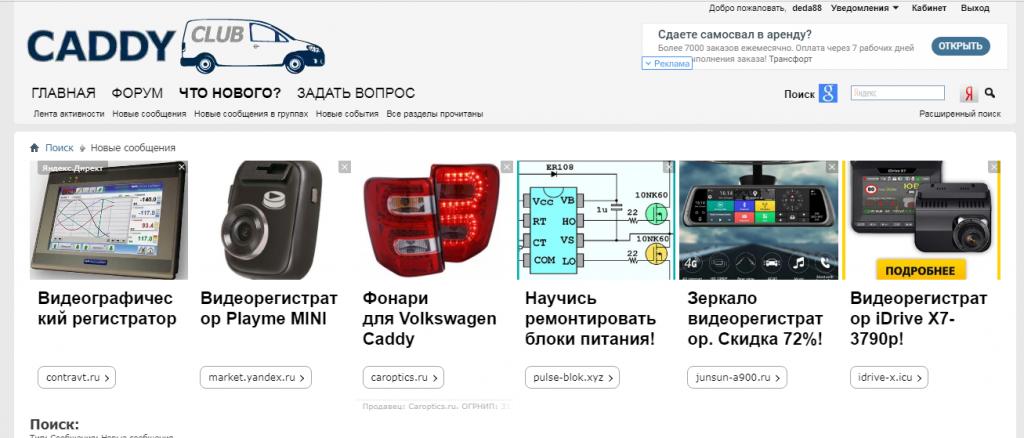Click the Лента активности submenu link
Viewport: 1024px width, 438px height.
click(x=69, y=114)
